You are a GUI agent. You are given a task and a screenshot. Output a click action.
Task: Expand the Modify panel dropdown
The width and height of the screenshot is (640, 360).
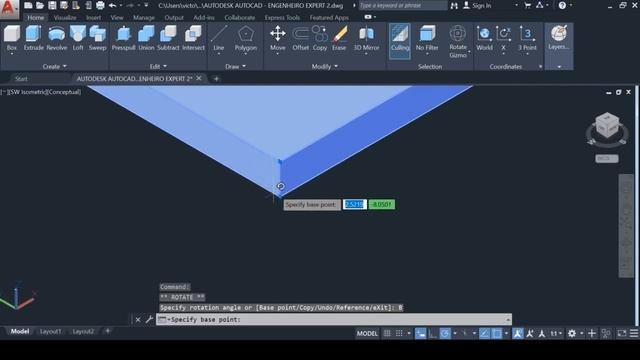click(325, 66)
